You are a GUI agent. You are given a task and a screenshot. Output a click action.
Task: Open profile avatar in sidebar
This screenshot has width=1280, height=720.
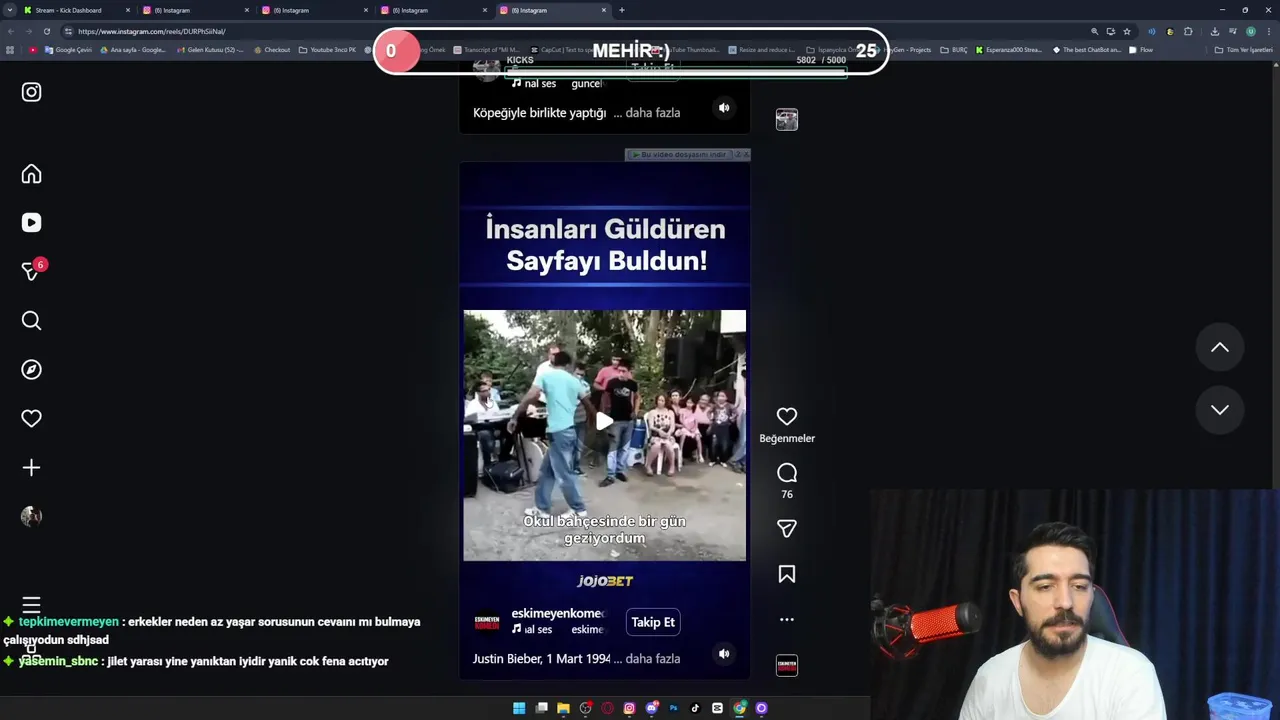tap(31, 516)
